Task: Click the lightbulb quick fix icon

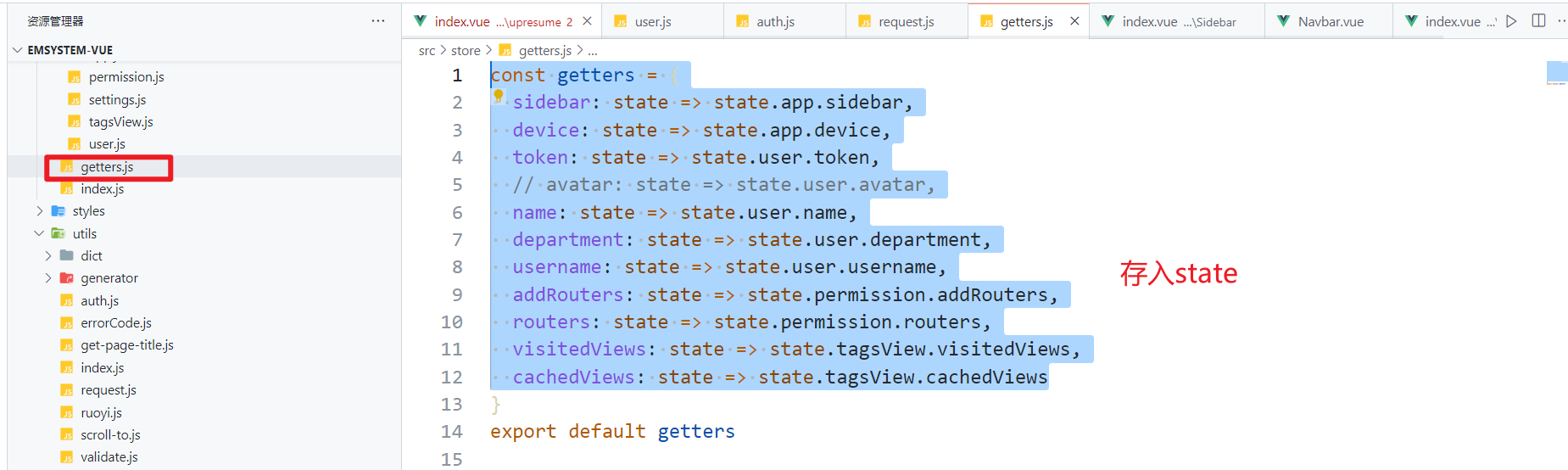Action: 499,96
